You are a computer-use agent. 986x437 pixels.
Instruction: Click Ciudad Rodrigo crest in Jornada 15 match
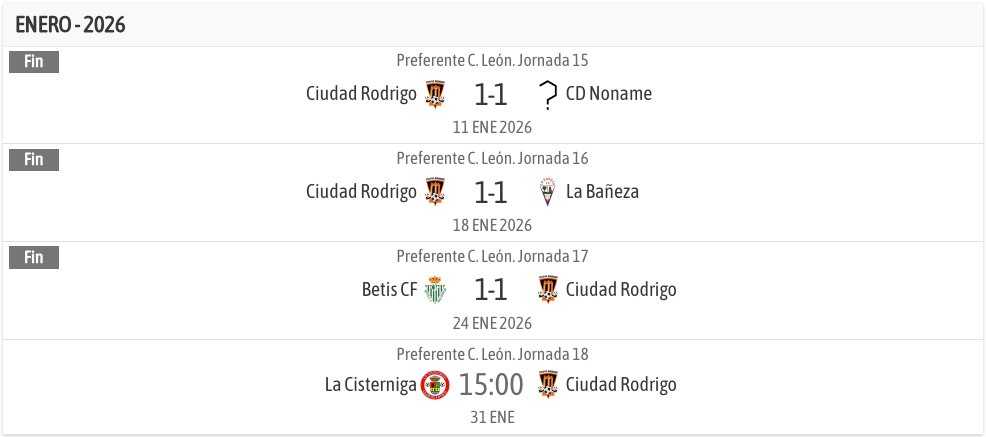point(434,94)
